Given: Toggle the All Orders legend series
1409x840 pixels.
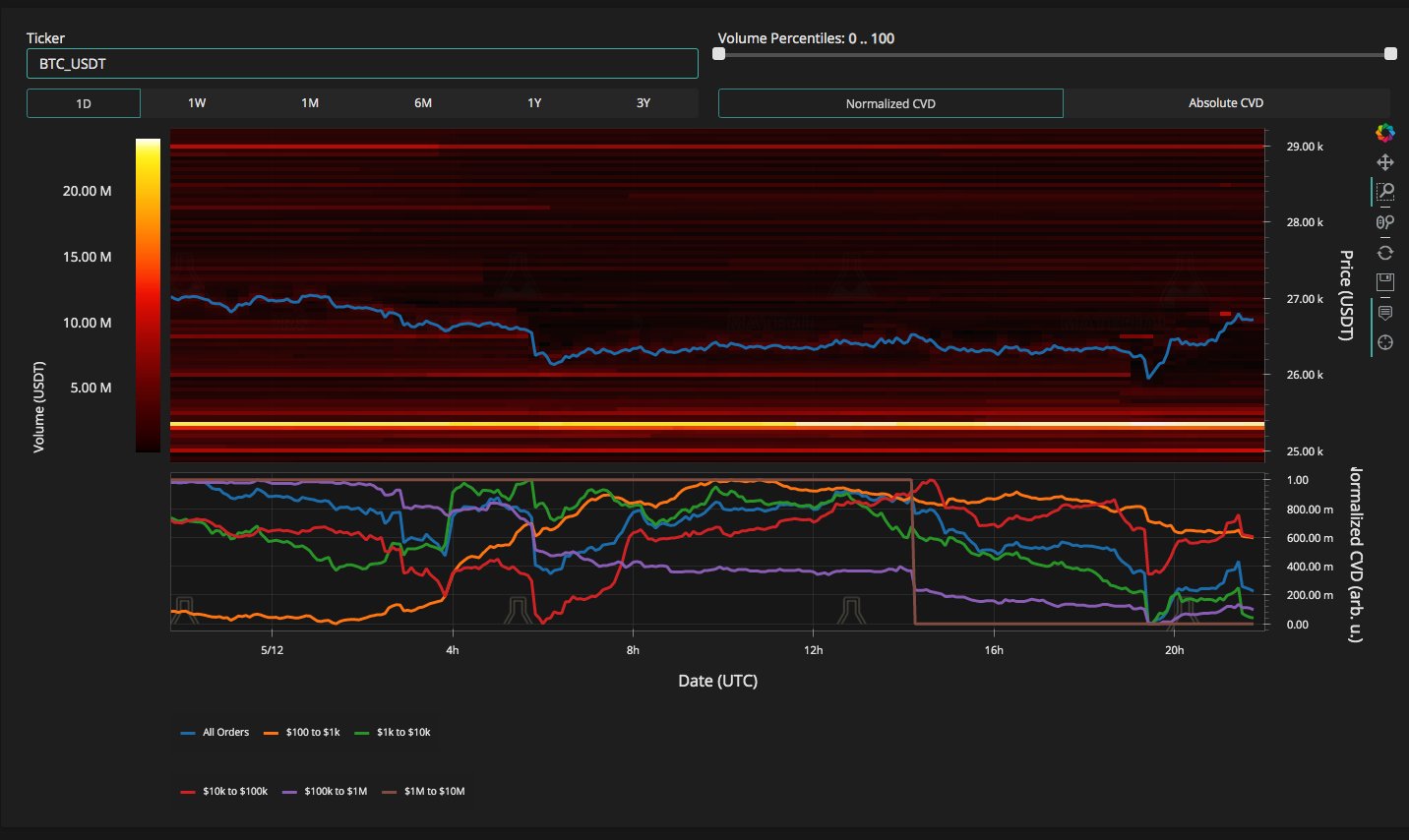Looking at the screenshot, I should coord(215,732).
